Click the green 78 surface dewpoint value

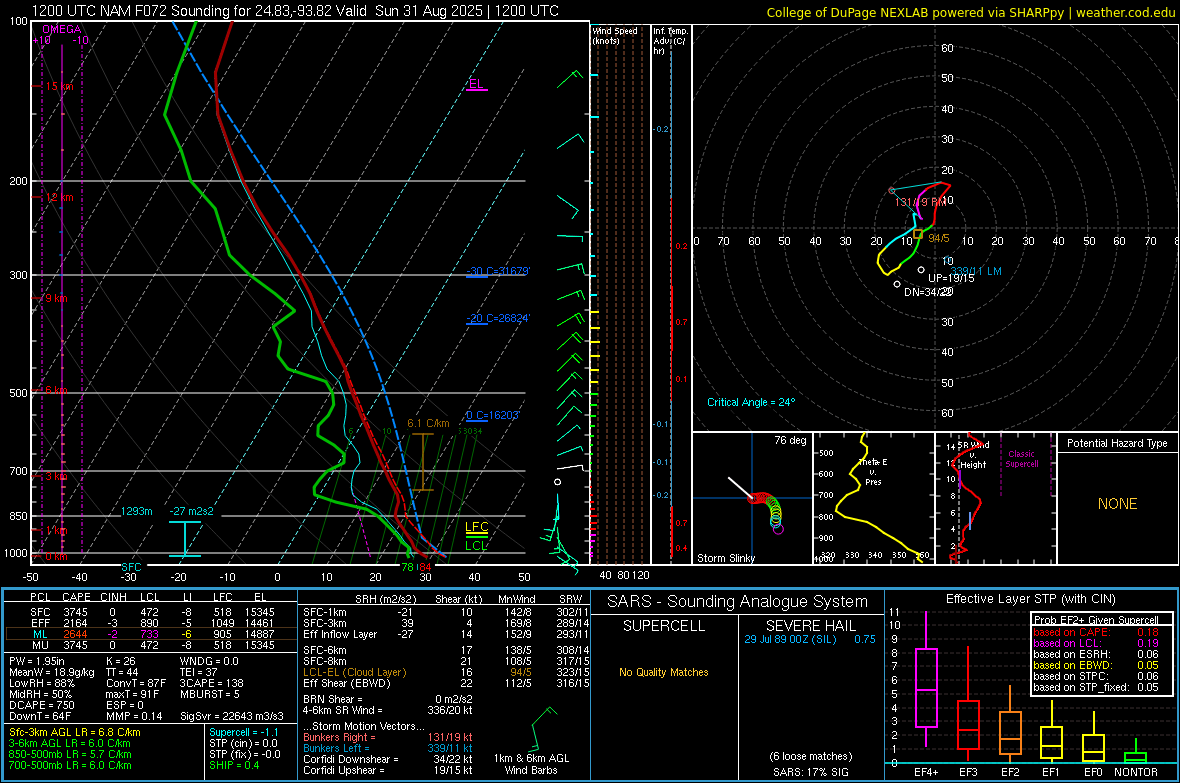point(407,567)
